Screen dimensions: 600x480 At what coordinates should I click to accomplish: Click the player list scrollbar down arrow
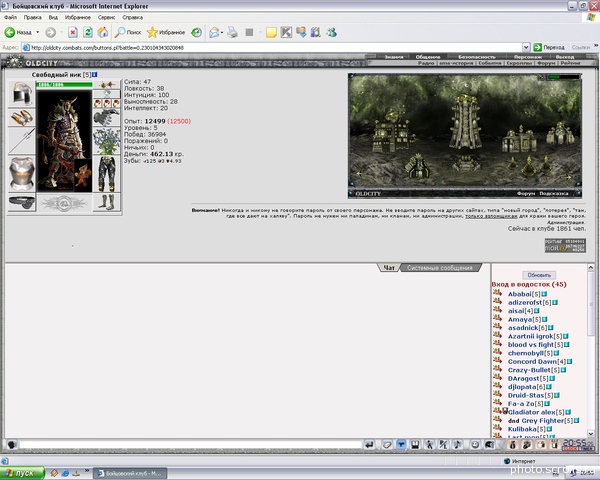(x=591, y=433)
